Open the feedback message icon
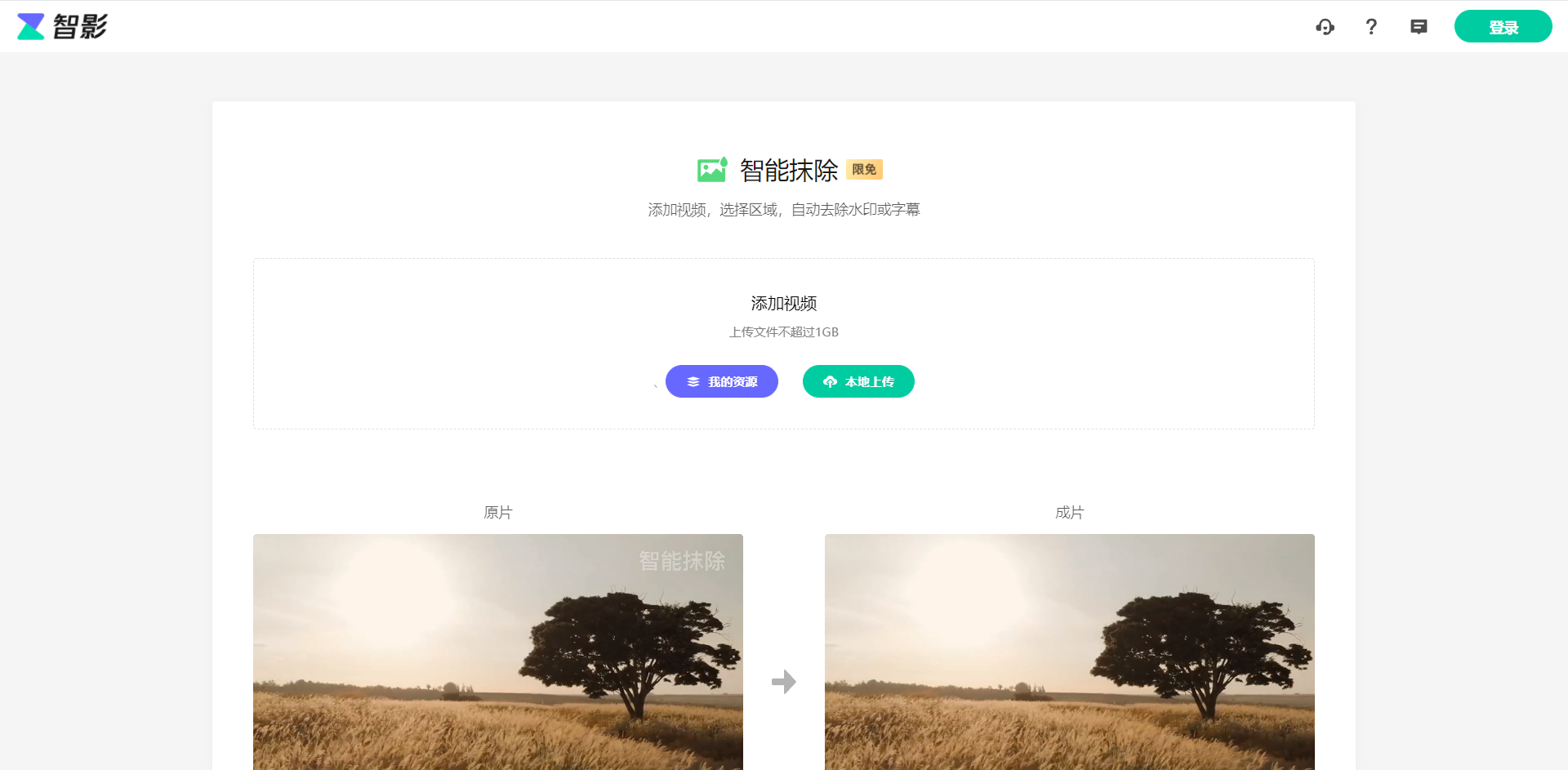Viewport: 1568px width, 770px height. (x=1419, y=27)
